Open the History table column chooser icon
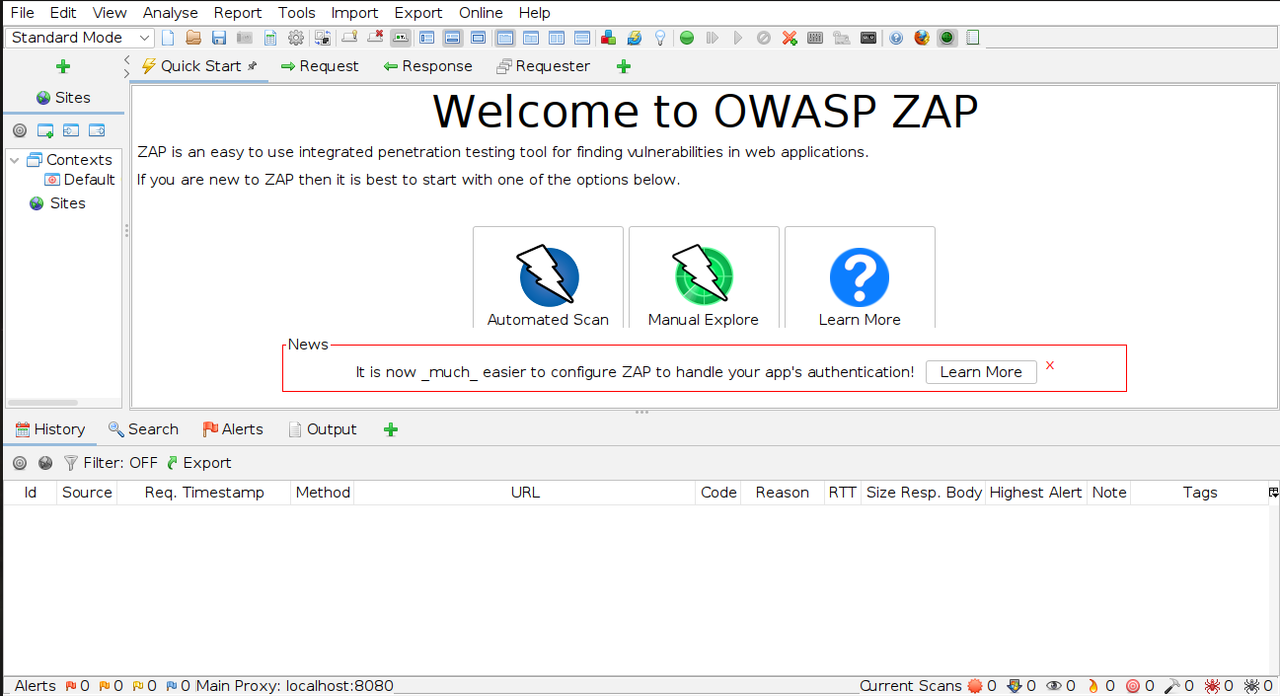The image size is (1280, 696). [x=1273, y=492]
